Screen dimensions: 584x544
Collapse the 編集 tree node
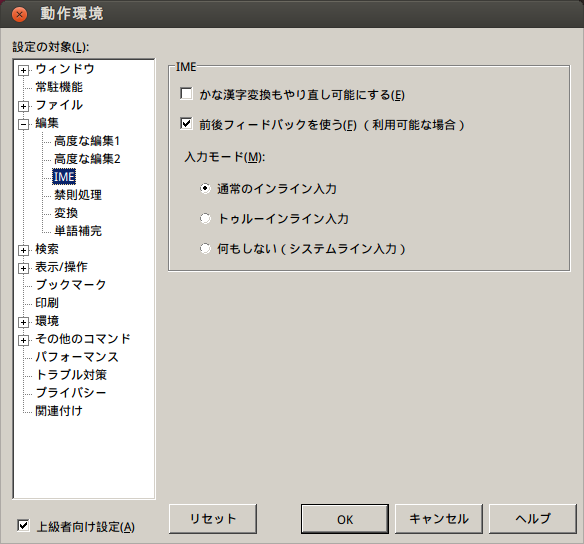[23, 124]
